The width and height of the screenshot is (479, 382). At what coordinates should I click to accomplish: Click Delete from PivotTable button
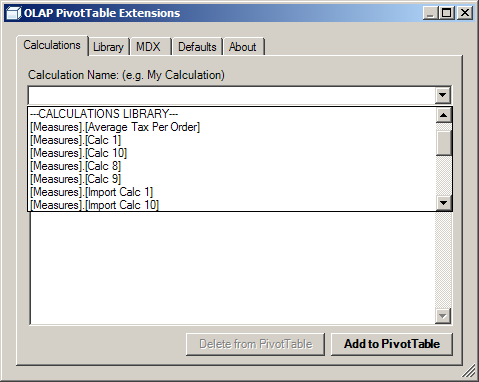255,344
